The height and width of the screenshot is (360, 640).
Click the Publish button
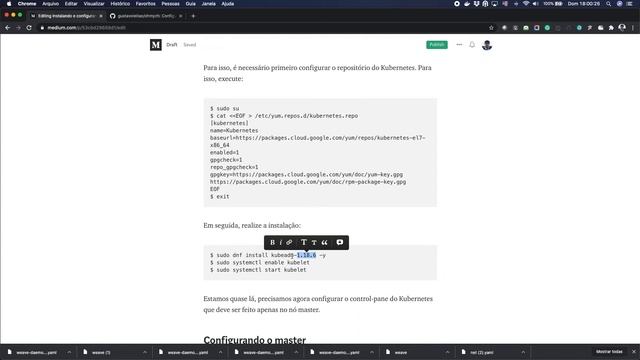point(437,44)
